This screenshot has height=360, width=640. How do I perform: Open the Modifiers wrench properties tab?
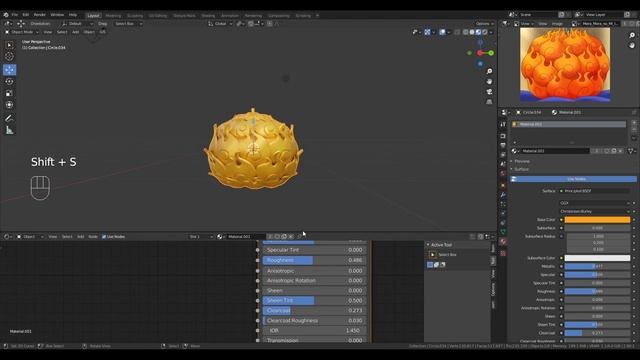503,195
